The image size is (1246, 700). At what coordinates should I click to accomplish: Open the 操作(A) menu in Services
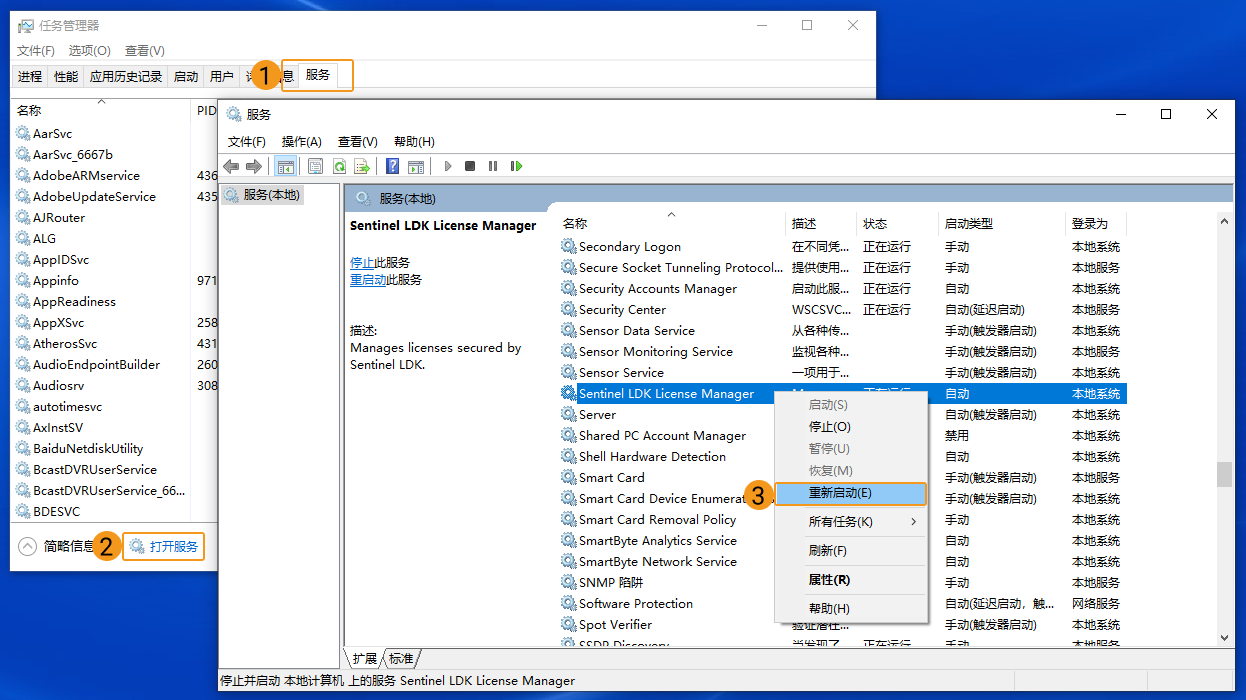tap(301, 142)
